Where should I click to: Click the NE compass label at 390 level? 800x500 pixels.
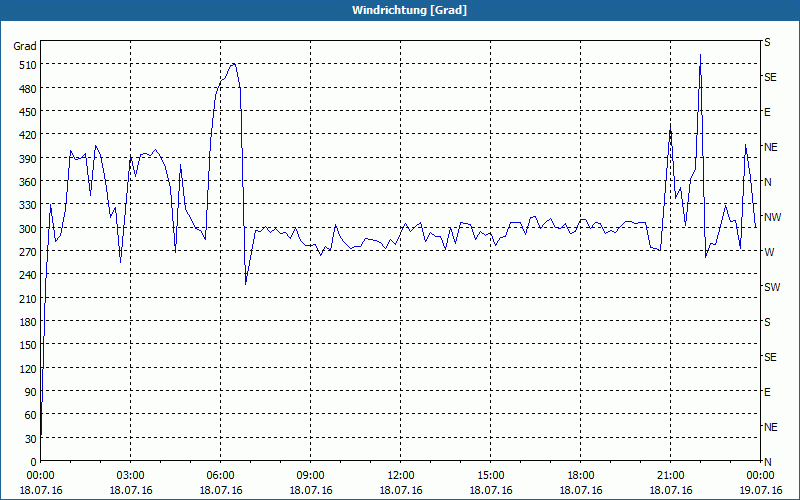coord(770,147)
